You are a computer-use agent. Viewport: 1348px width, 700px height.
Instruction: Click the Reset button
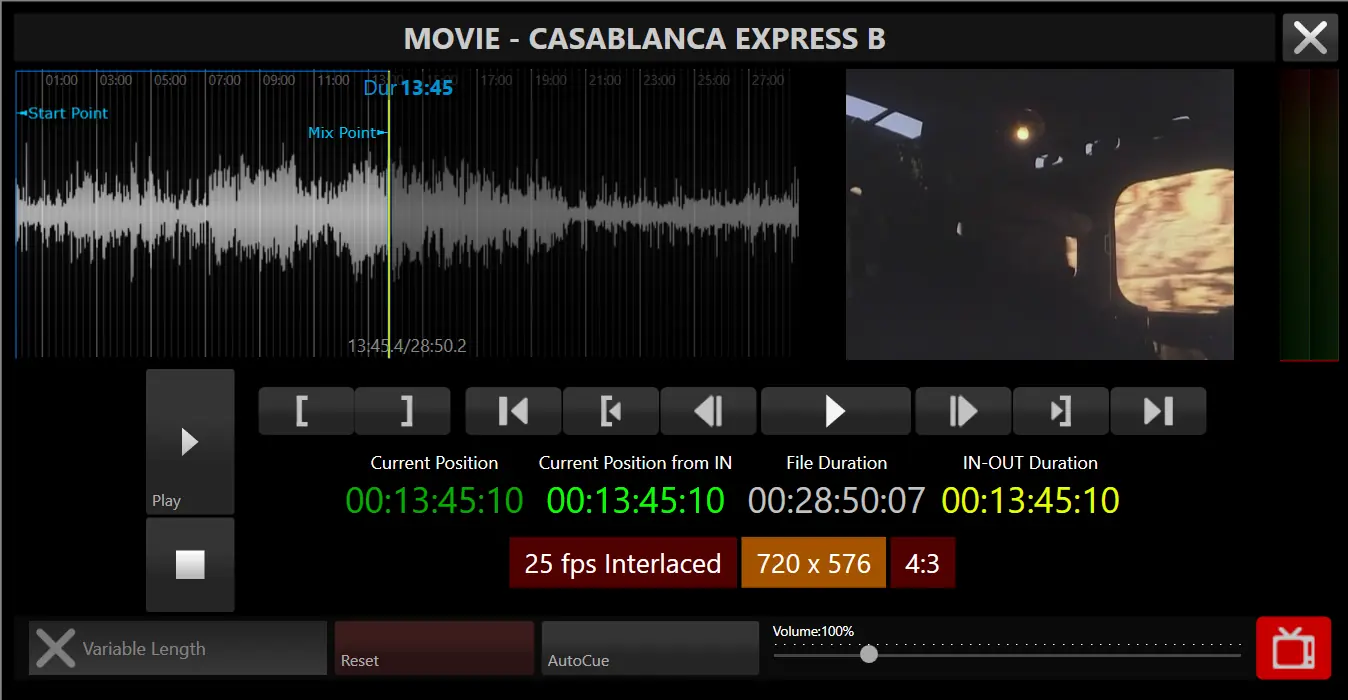(x=434, y=648)
